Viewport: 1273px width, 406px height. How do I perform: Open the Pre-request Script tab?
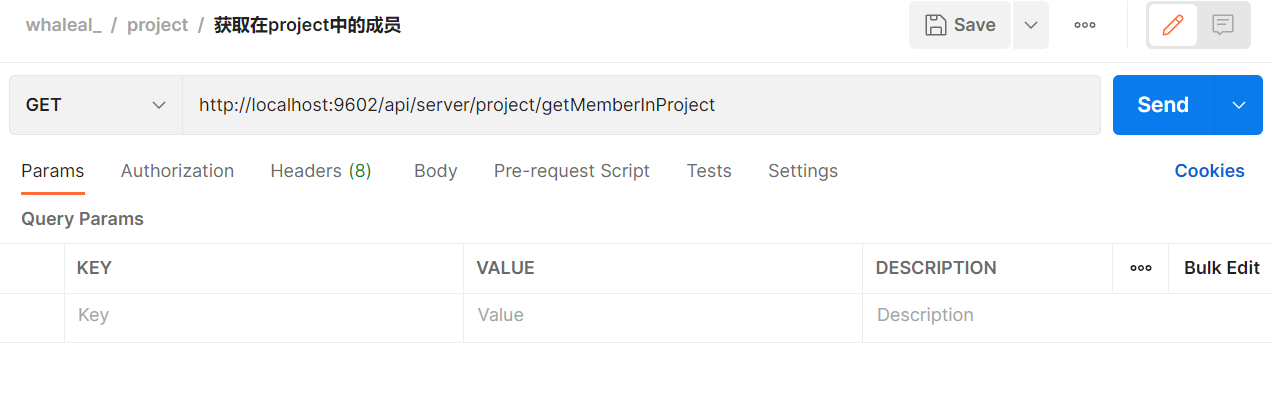(572, 171)
